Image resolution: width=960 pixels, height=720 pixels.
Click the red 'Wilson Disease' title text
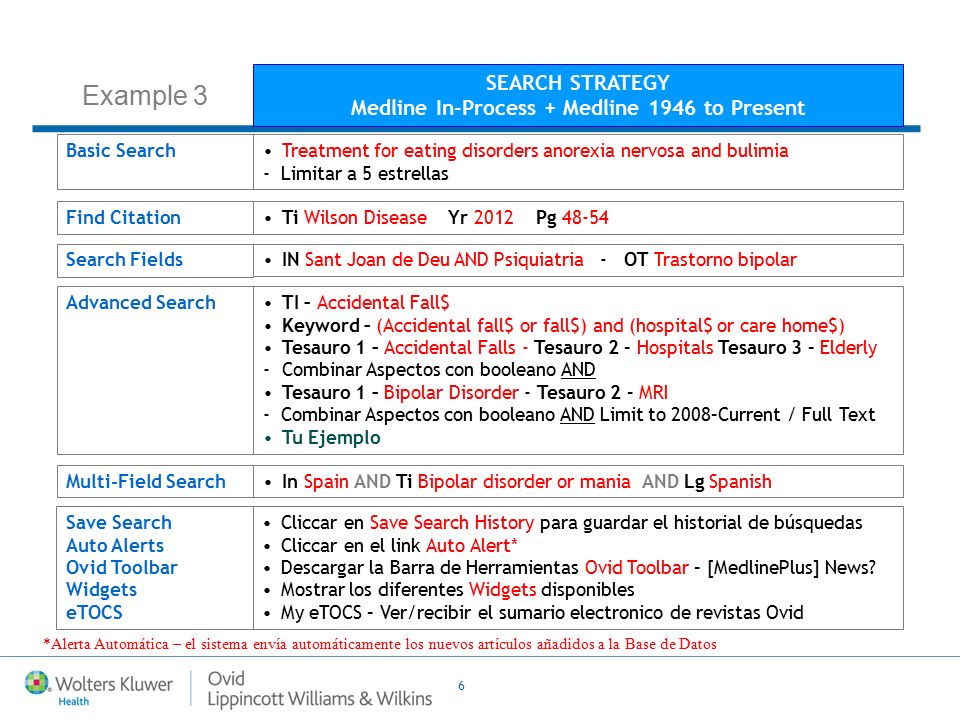click(x=366, y=217)
